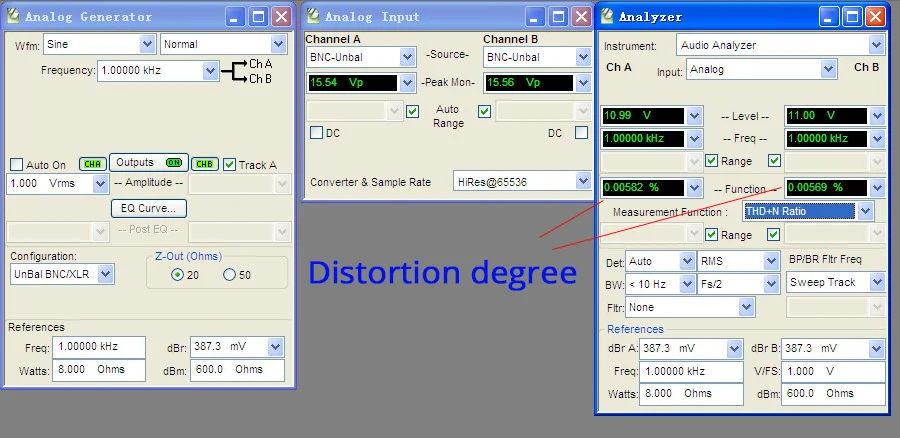Open the Analyzer dBr A 387.3 mV dropdown
Image resolution: width=900 pixels, height=438 pixels.
[735, 348]
